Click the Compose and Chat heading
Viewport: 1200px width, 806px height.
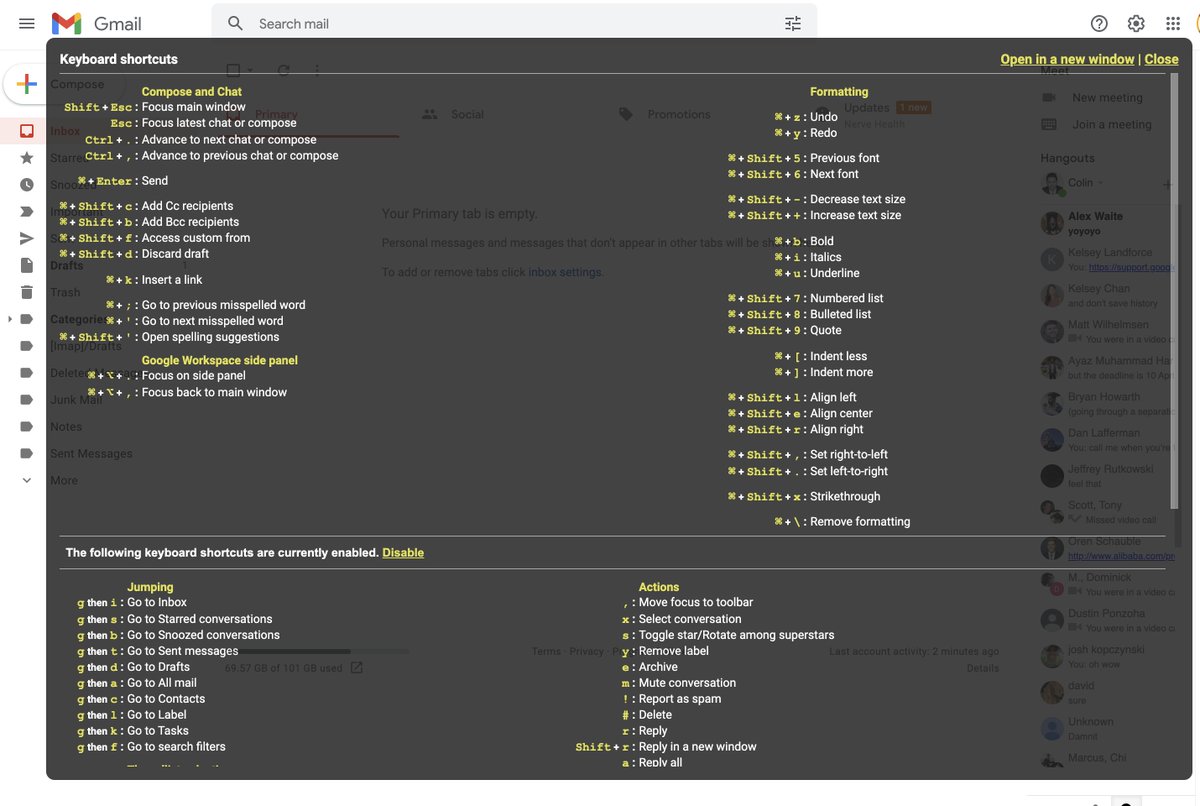(x=192, y=91)
